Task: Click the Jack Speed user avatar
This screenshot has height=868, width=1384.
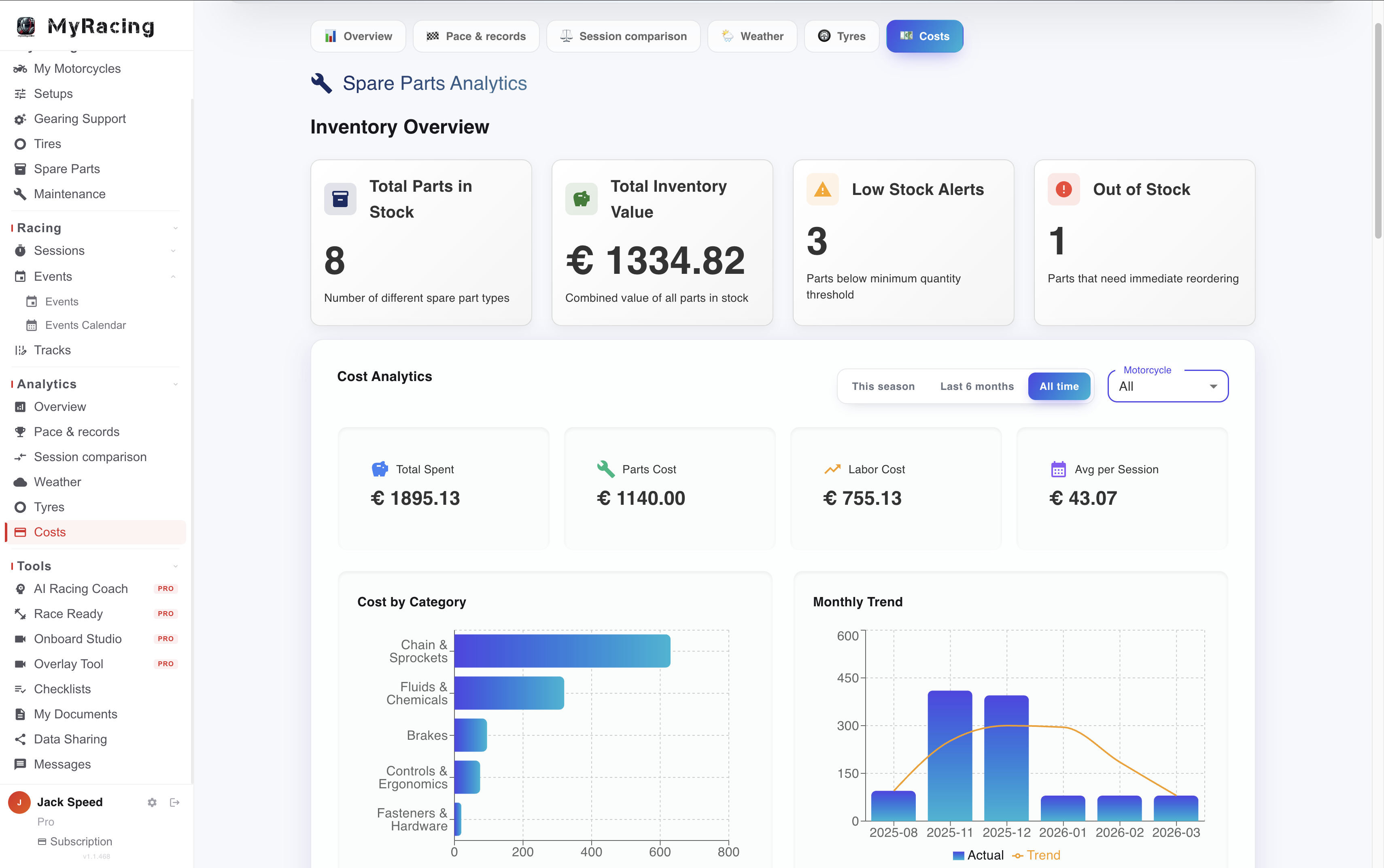Action: [x=19, y=802]
